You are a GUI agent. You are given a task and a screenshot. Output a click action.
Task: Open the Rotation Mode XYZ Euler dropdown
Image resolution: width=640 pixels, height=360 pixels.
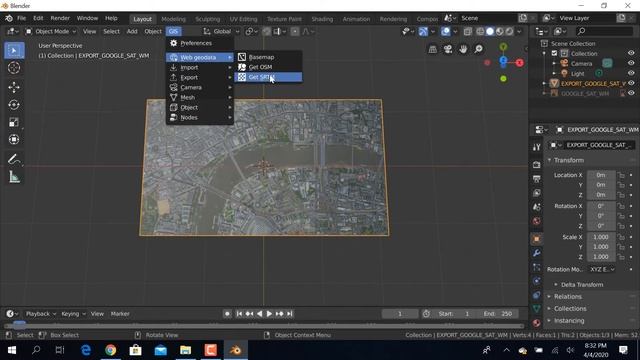click(602, 269)
